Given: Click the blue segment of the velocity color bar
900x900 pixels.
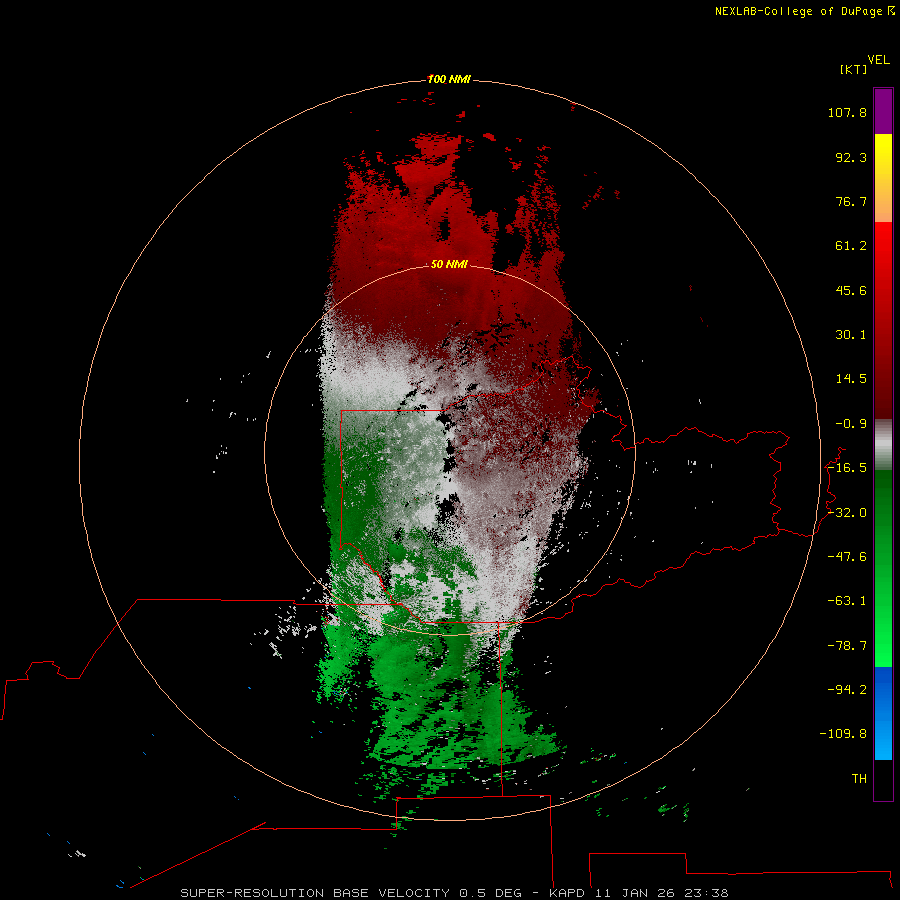Looking at the screenshot, I should (883, 713).
